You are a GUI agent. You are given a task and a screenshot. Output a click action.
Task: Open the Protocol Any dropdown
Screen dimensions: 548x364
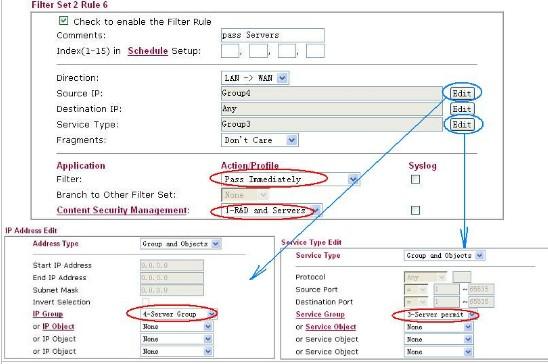point(425,277)
